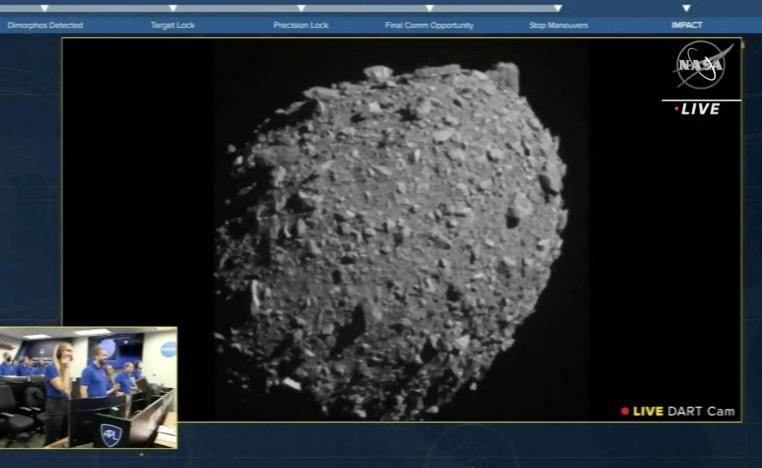Select the Target Lock milestone label

[172, 25]
